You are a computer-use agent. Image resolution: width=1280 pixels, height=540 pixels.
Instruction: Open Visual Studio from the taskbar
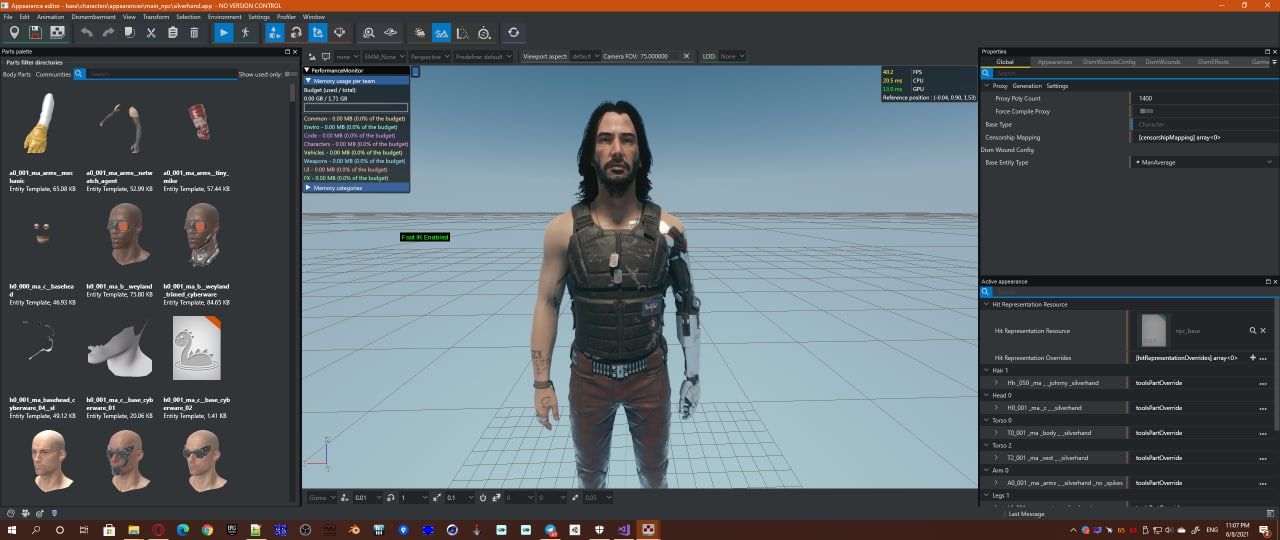point(623,530)
